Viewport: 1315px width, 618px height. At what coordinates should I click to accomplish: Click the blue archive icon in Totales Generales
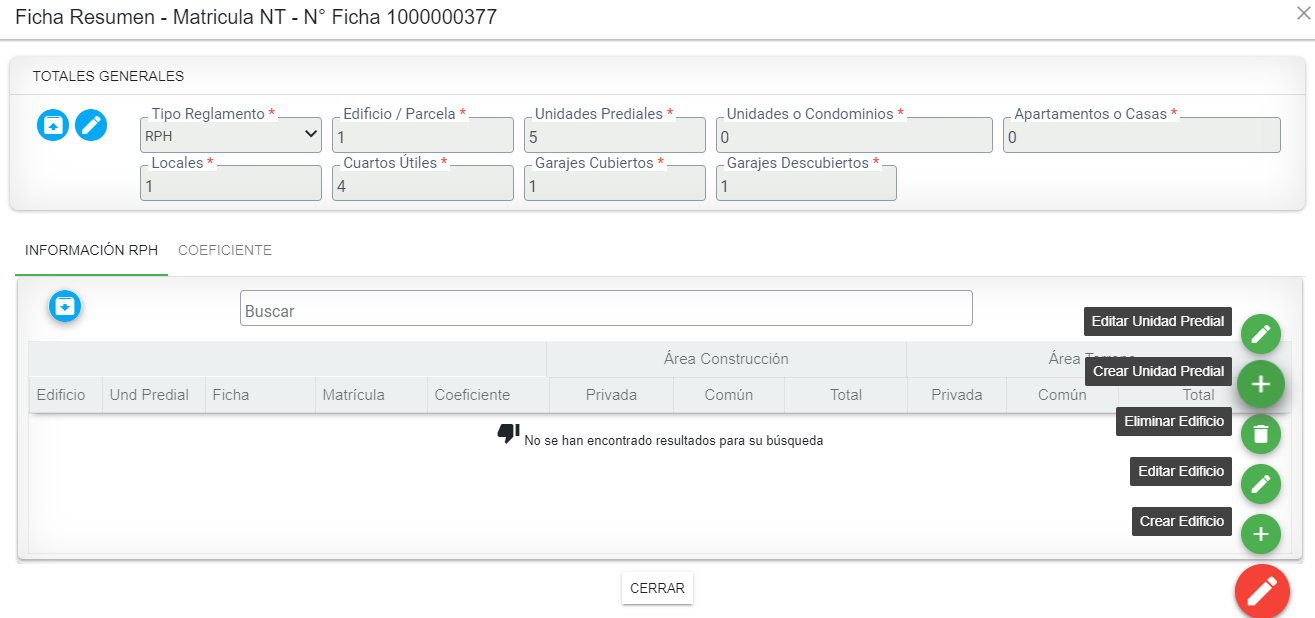[53, 125]
